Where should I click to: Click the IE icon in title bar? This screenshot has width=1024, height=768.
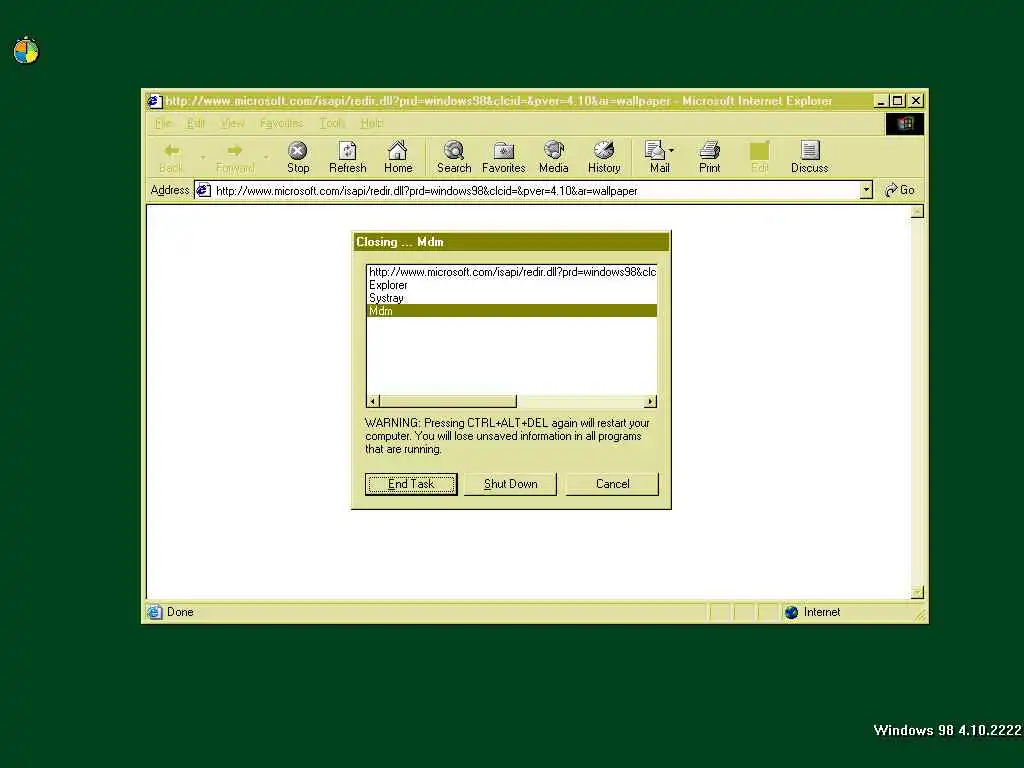click(x=154, y=101)
